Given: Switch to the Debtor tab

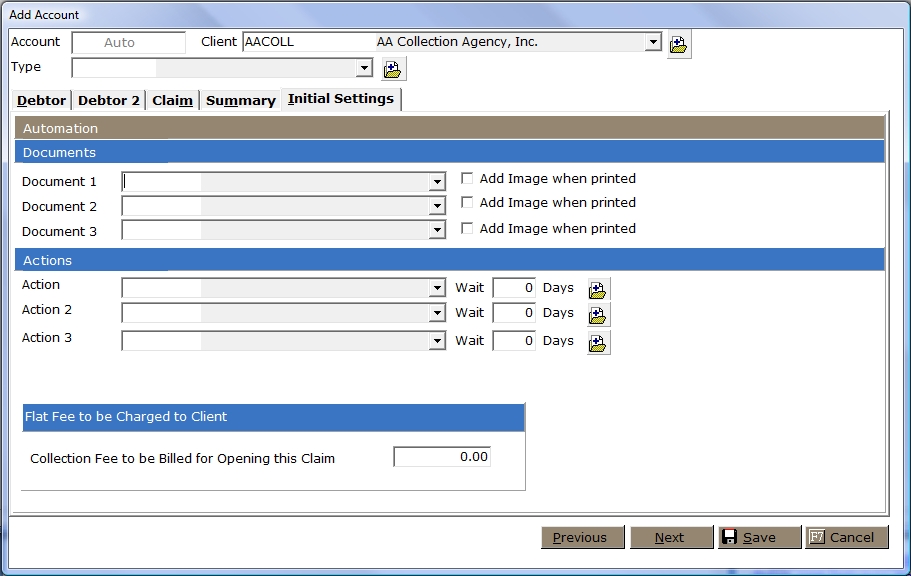Looking at the screenshot, I should pos(42,100).
